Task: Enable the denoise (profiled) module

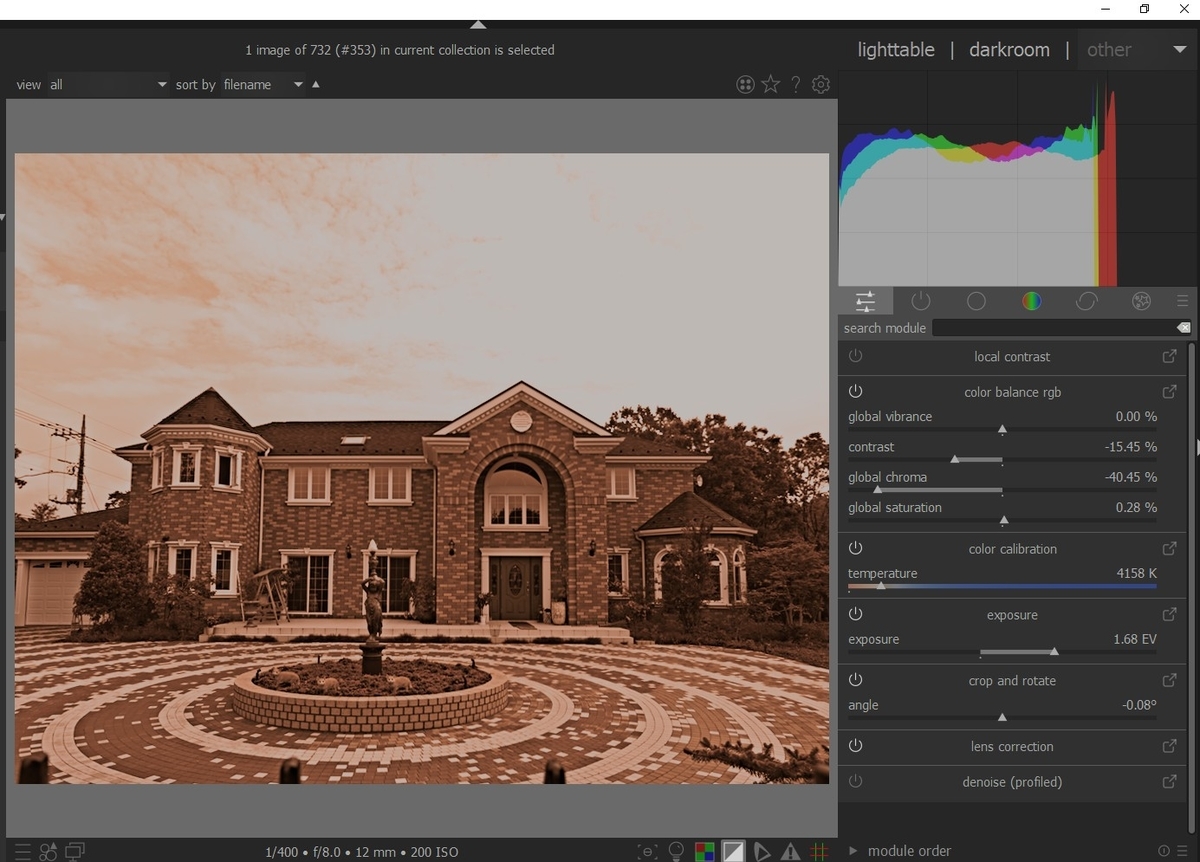Action: 855,782
